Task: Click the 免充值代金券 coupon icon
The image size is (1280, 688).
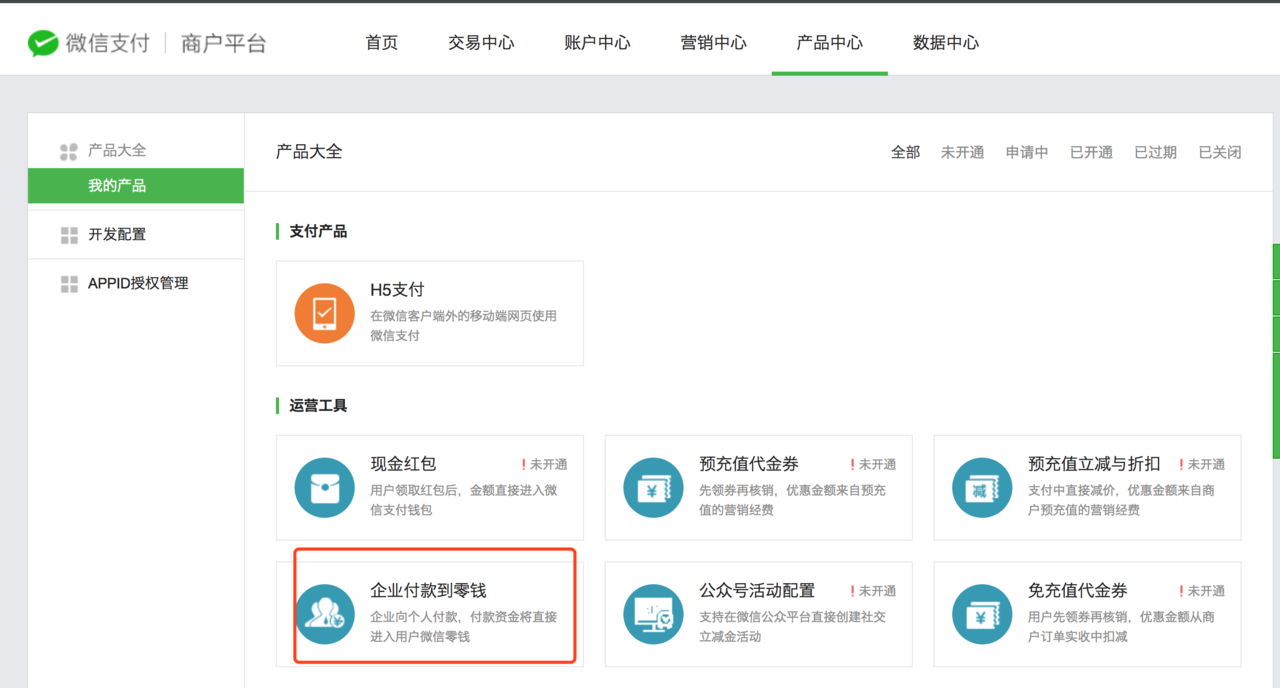Action: tap(982, 614)
